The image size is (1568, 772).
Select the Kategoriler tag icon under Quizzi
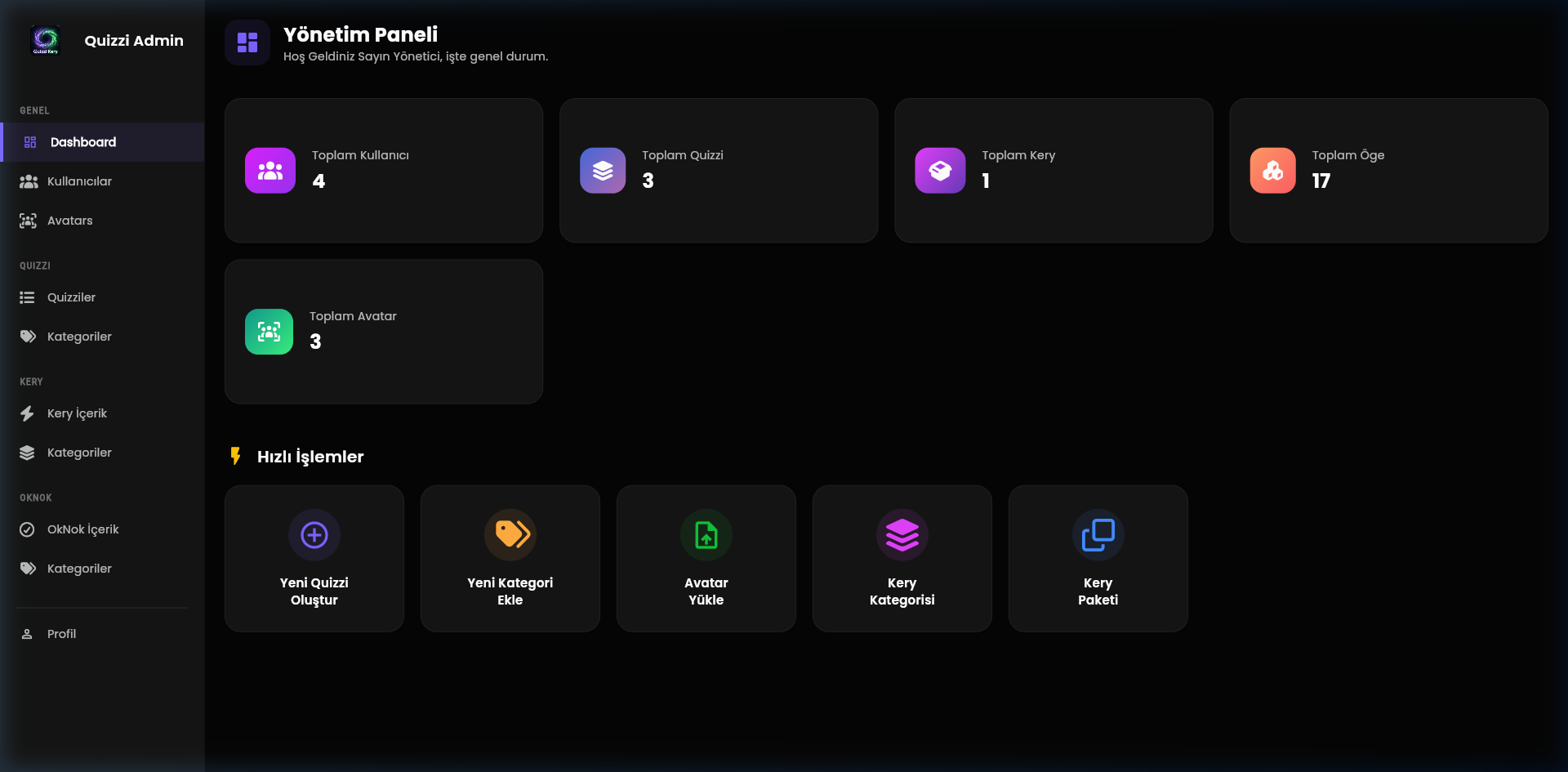point(28,336)
